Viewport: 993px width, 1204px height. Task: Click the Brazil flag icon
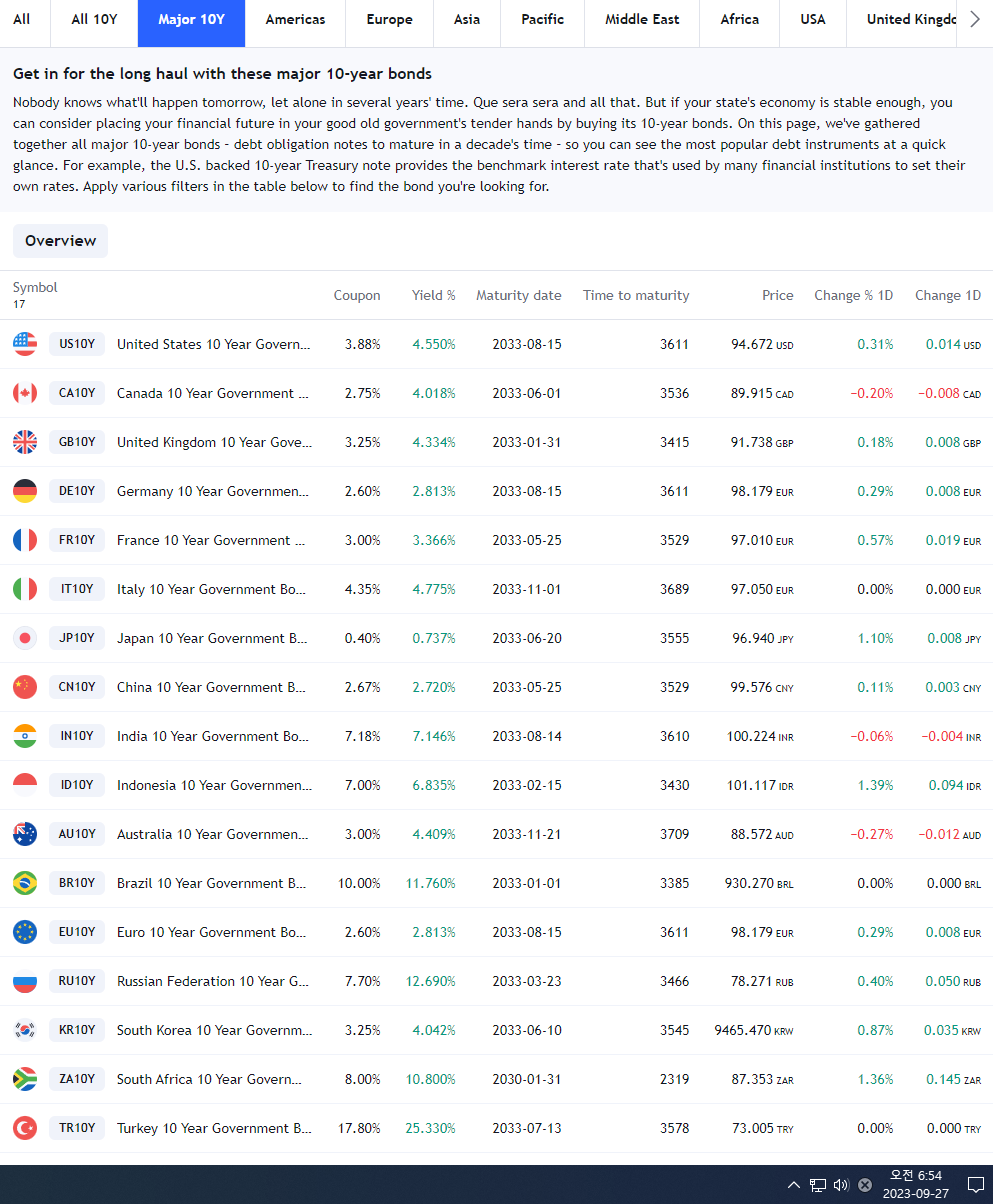[x=25, y=883]
